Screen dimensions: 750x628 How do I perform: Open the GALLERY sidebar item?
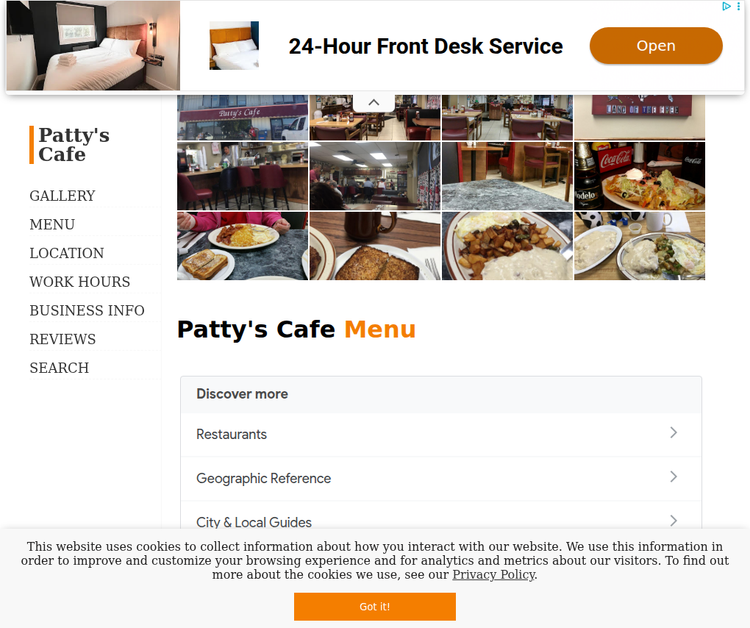(x=62, y=196)
